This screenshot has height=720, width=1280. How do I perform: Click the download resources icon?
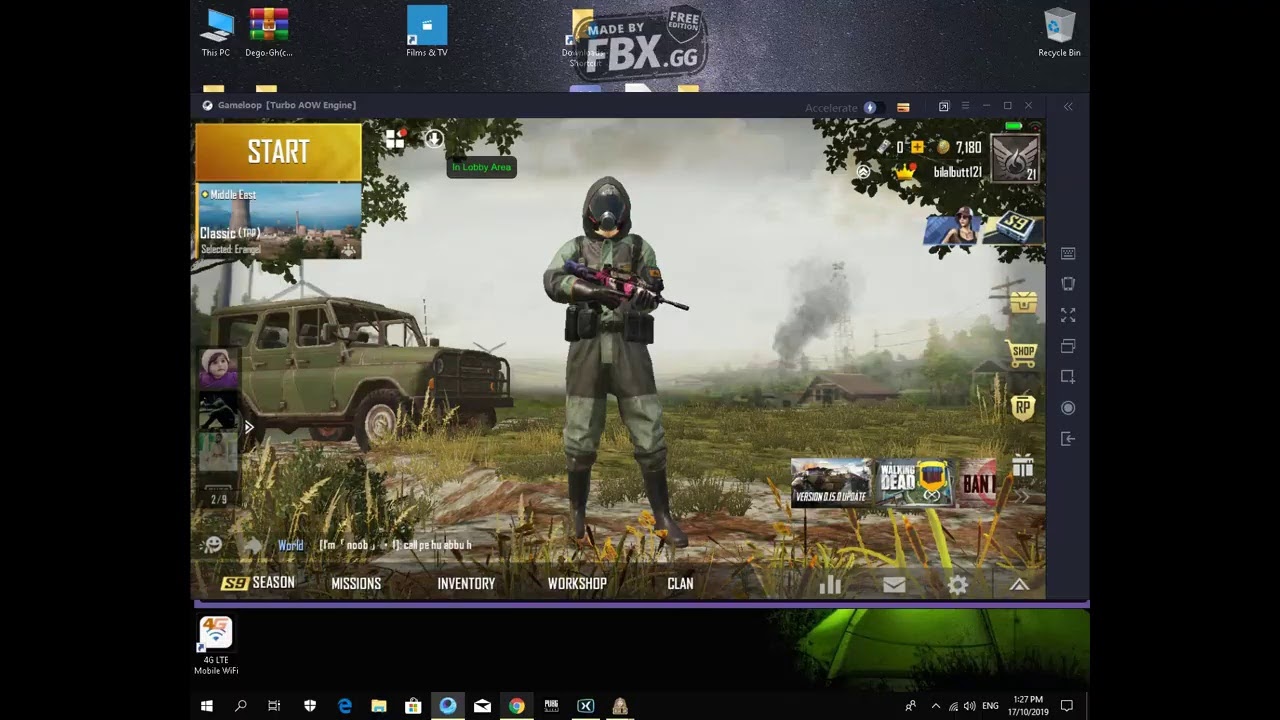click(434, 139)
